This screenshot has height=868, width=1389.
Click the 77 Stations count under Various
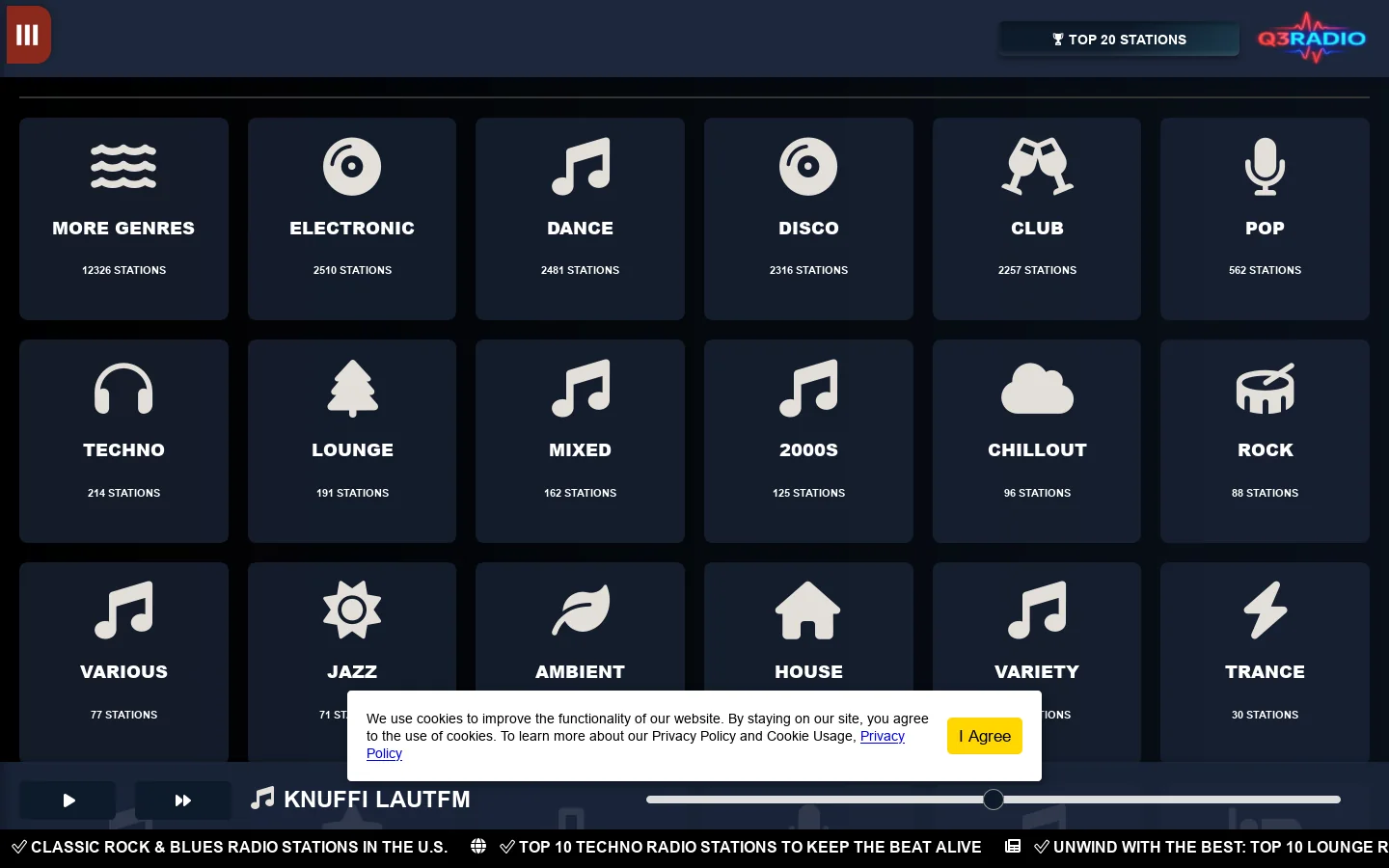[123, 715]
